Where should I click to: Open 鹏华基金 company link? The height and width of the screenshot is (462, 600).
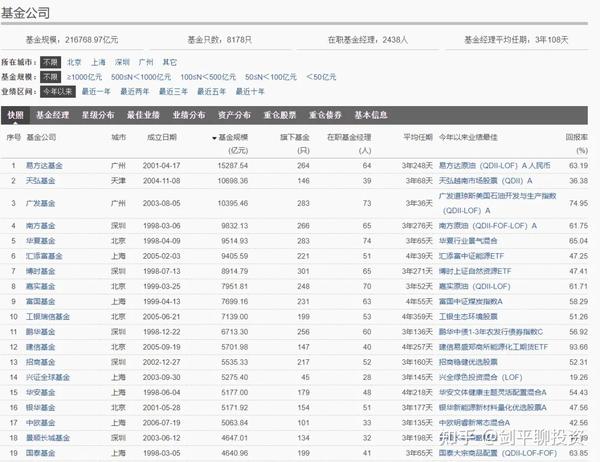point(41,332)
